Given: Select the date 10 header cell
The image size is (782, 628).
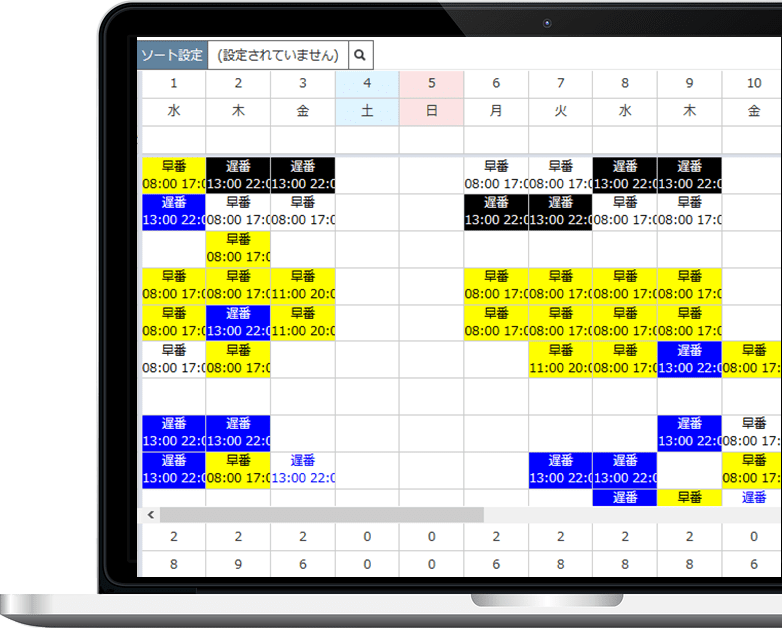Looking at the screenshot, I should (x=752, y=84).
